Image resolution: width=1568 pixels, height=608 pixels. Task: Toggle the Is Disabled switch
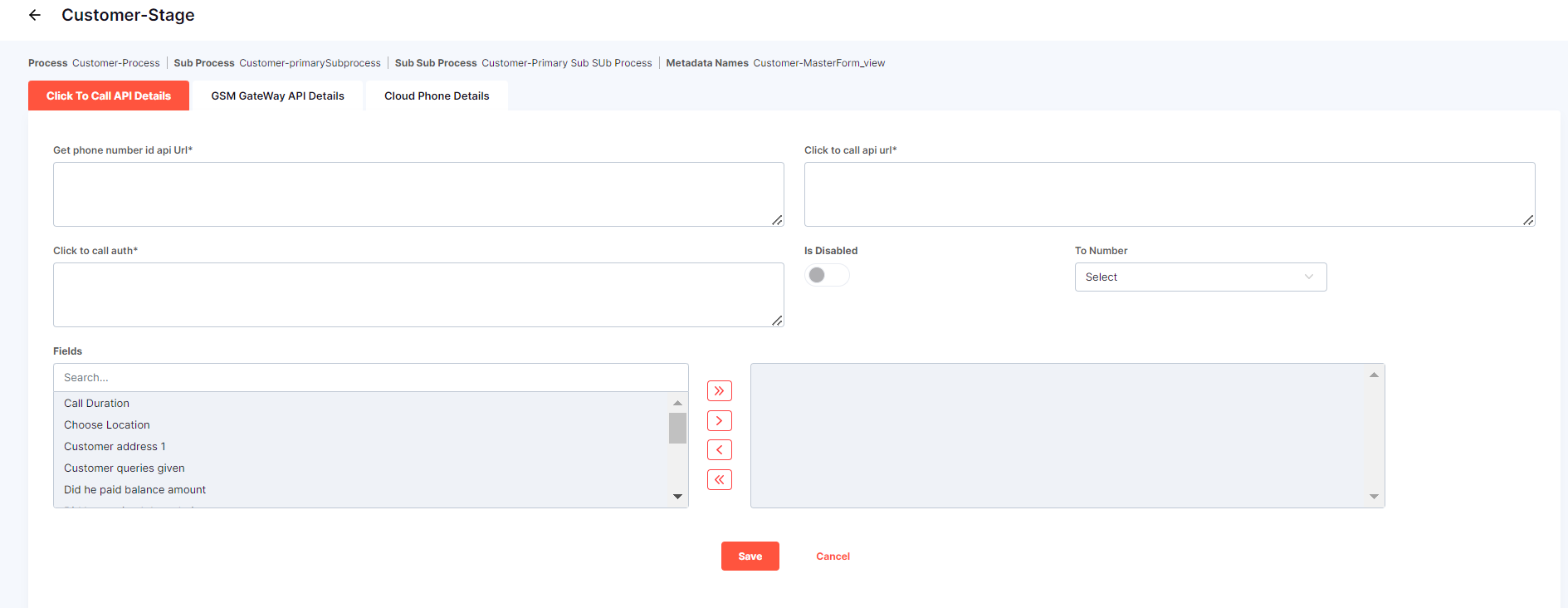[826, 275]
